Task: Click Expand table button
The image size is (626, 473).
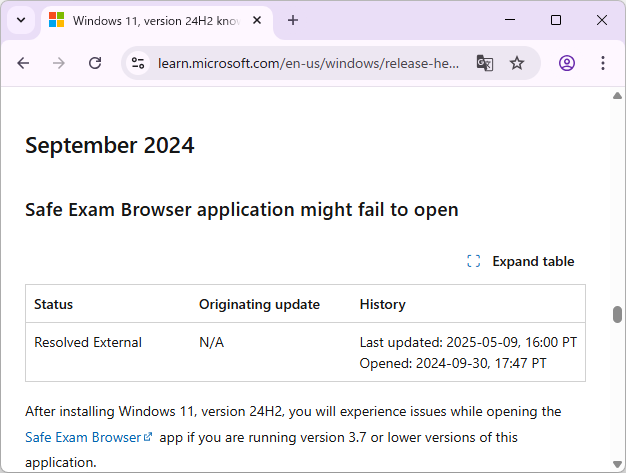Action: pos(521,261)
